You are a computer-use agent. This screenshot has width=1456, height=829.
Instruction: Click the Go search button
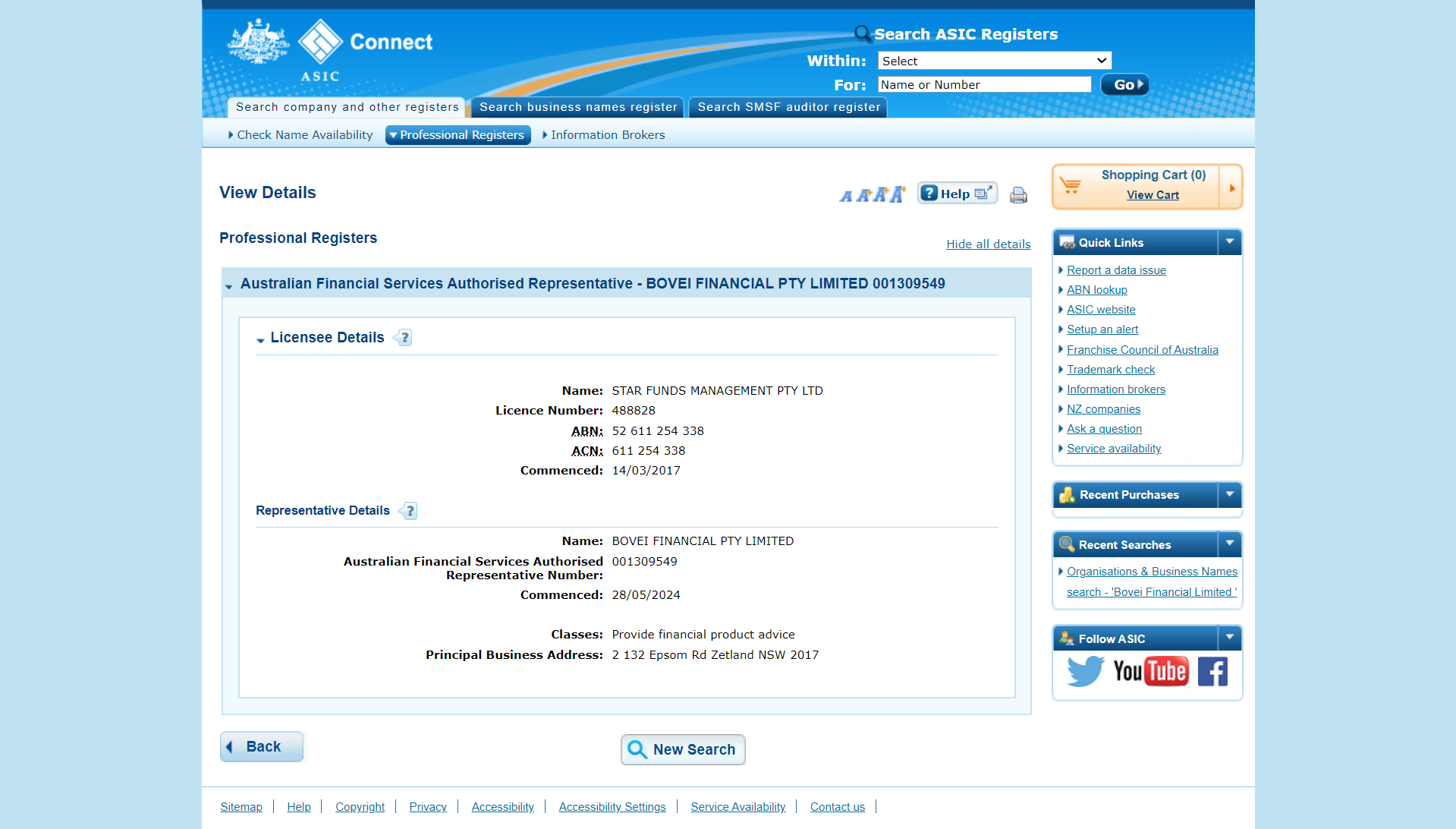click(x=1124, y=84)
